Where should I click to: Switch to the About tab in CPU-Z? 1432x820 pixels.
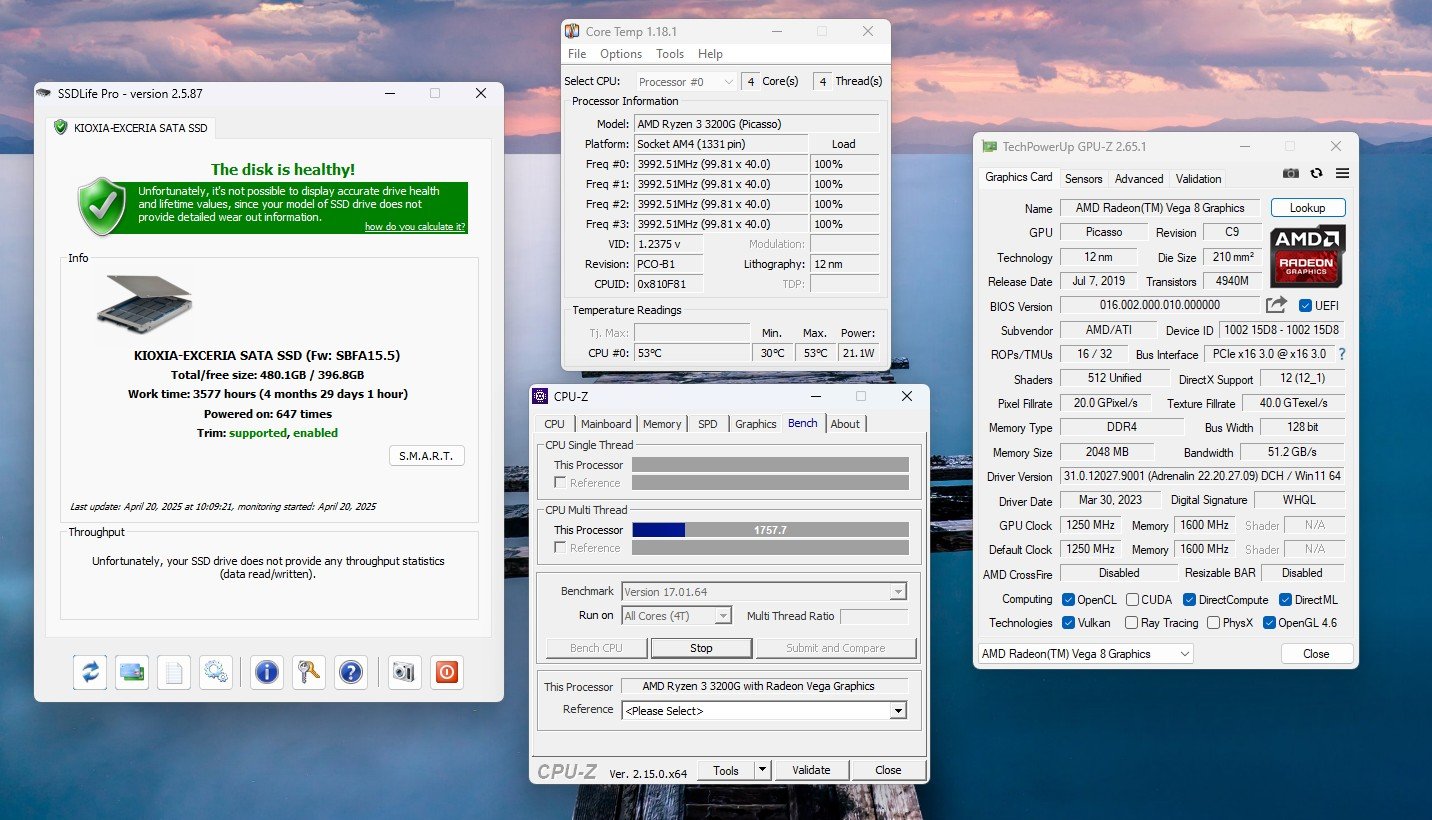click(x=845, y=424)
